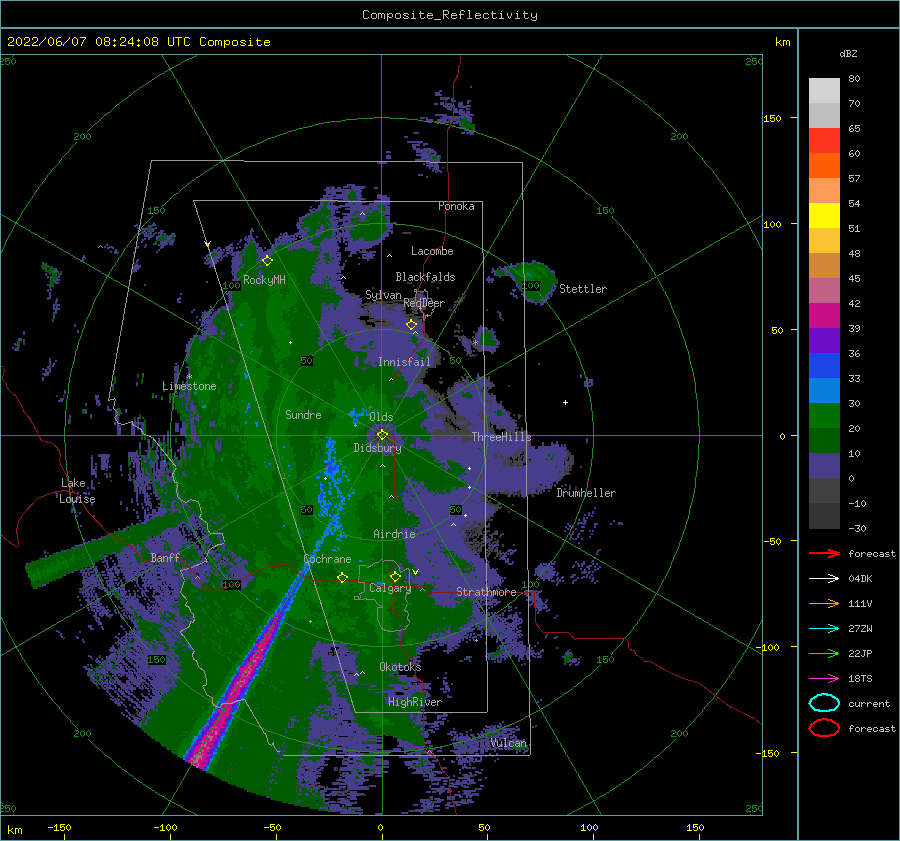Click the HighRiver city label
This screenshot has height=841, width=900.
click(x=415, y=702)
